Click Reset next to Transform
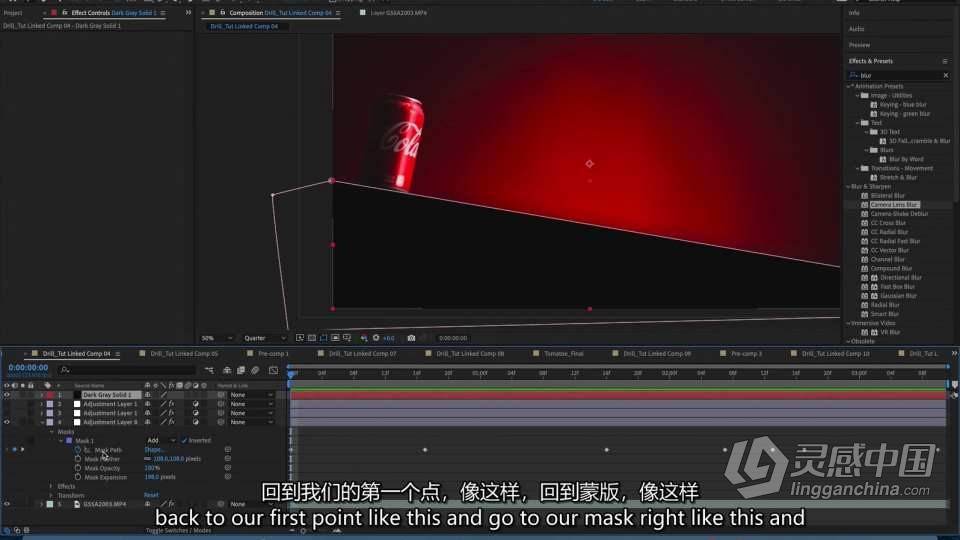960x540 pixels. (151, 495)
